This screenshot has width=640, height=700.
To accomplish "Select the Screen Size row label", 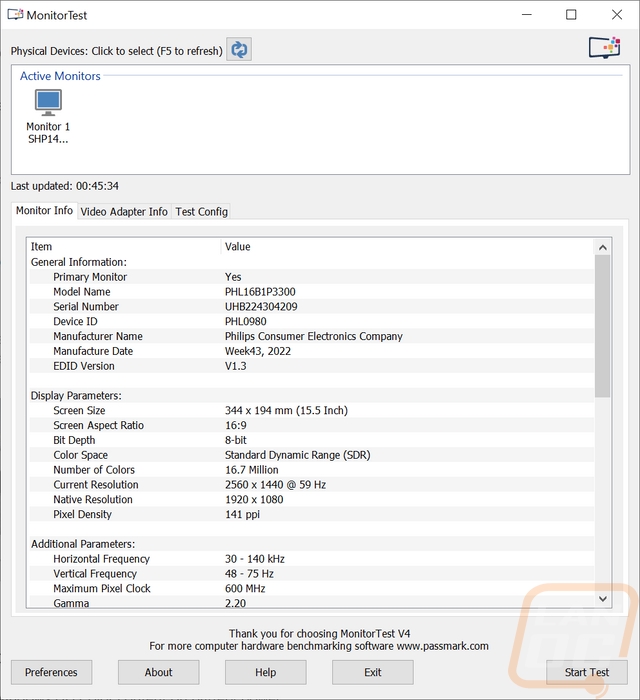I will click(79, 411).
